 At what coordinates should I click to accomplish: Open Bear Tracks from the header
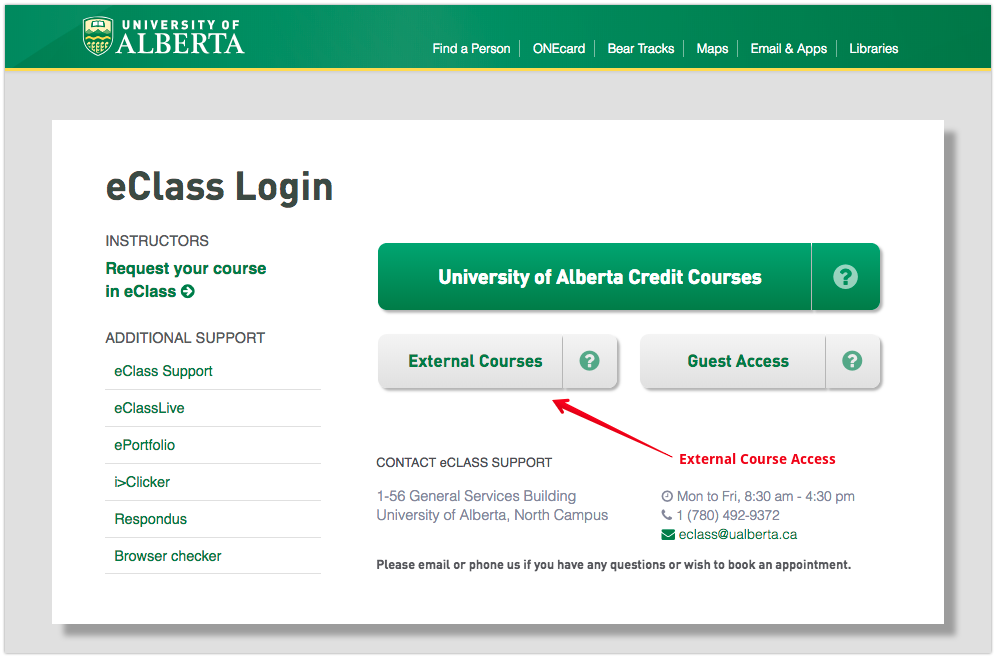640,48
